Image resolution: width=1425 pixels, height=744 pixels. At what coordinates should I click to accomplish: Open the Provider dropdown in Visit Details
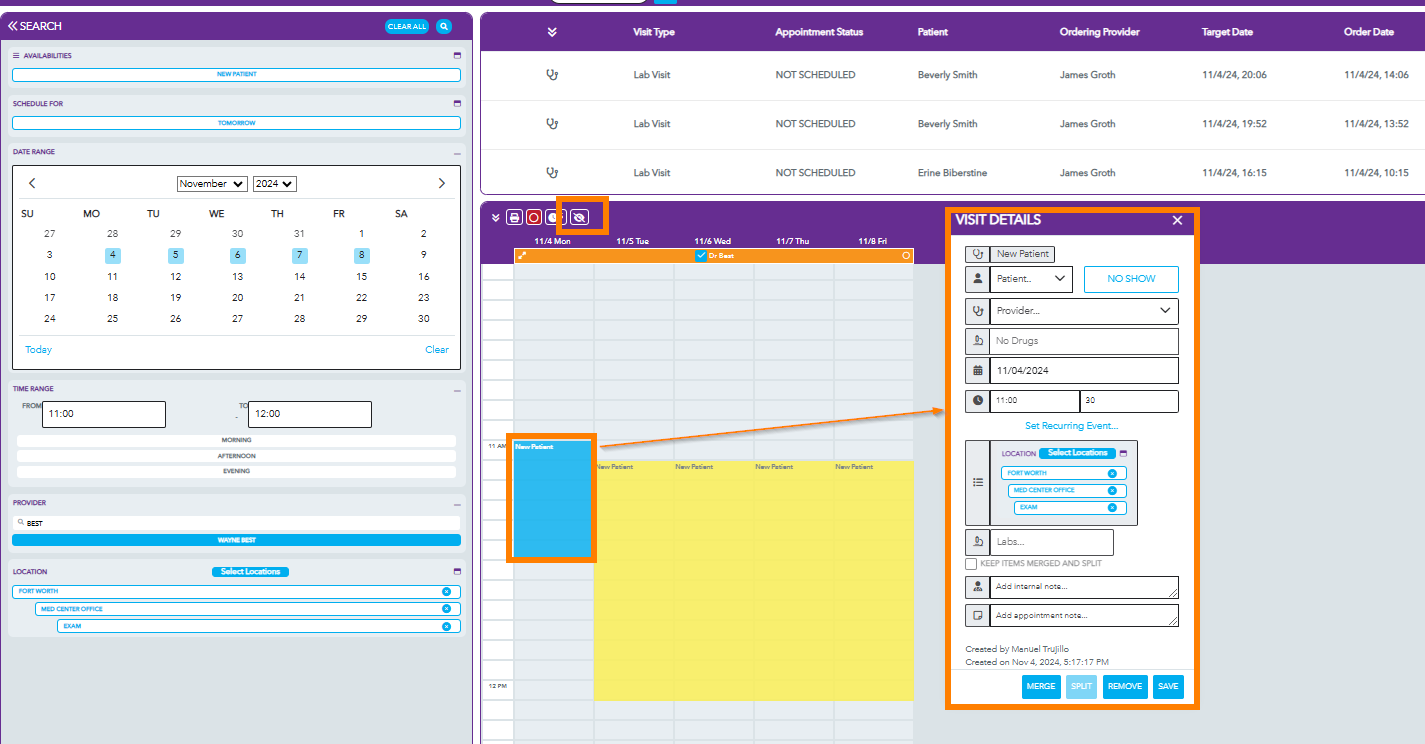[1084, 311]
